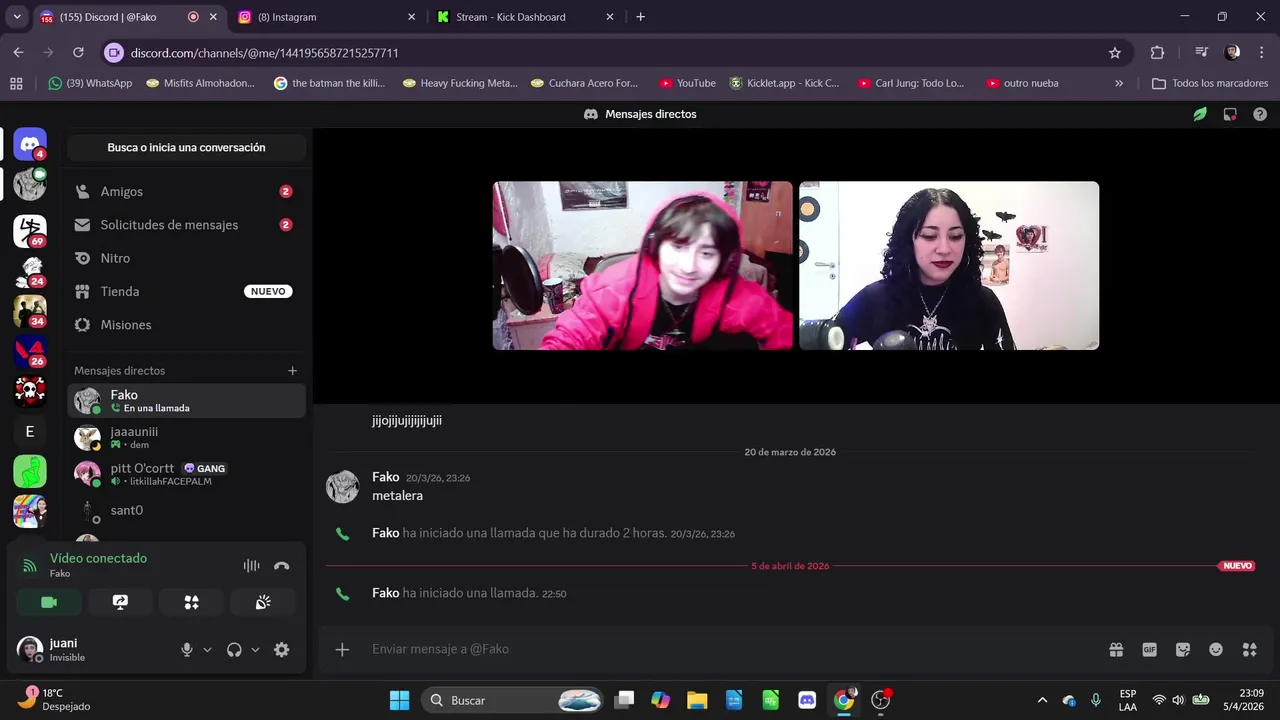Open Discord inbox icon top right

click(x=1230, y=114)
